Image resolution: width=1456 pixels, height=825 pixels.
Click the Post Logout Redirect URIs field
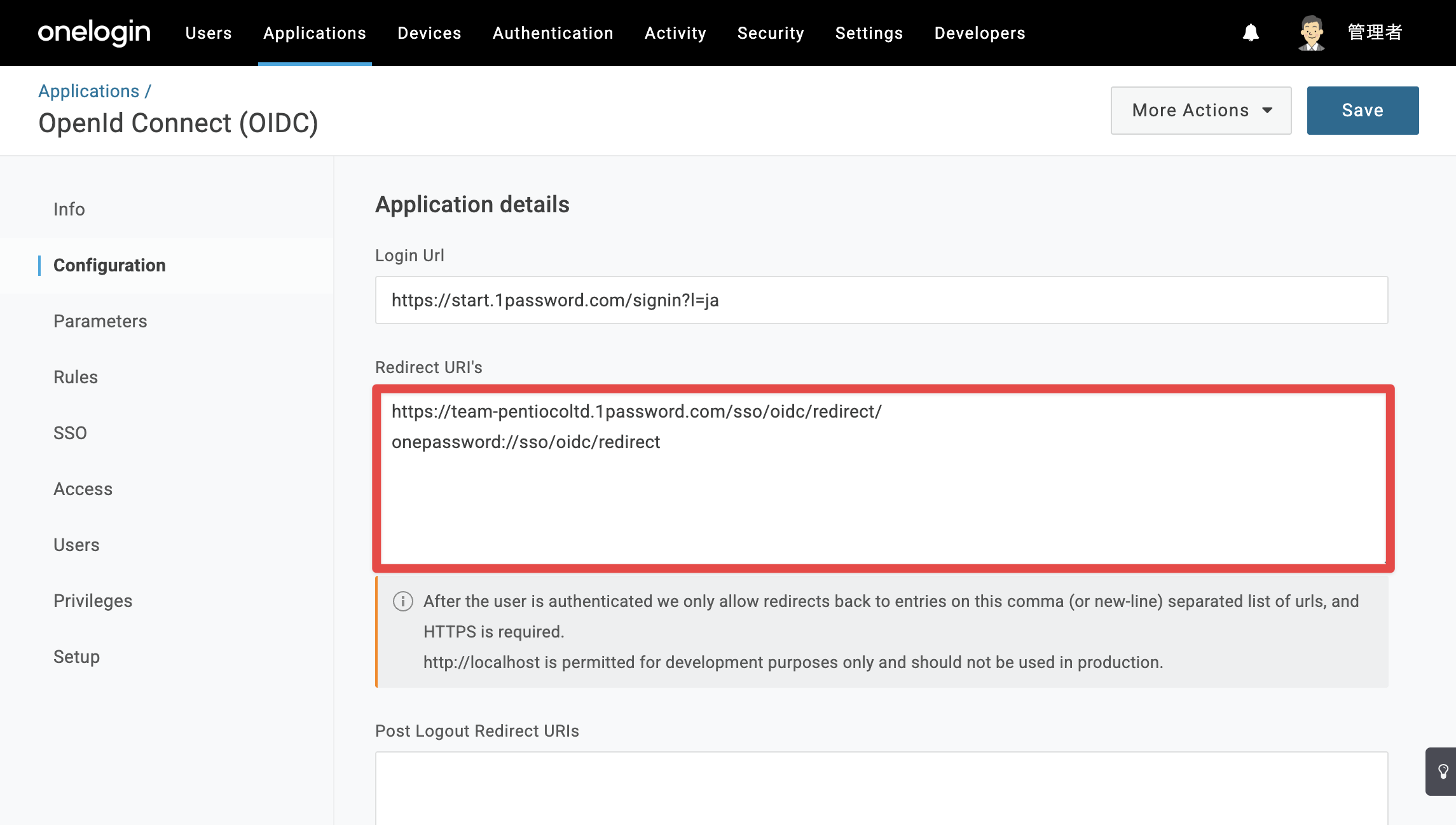click(881, 788)
